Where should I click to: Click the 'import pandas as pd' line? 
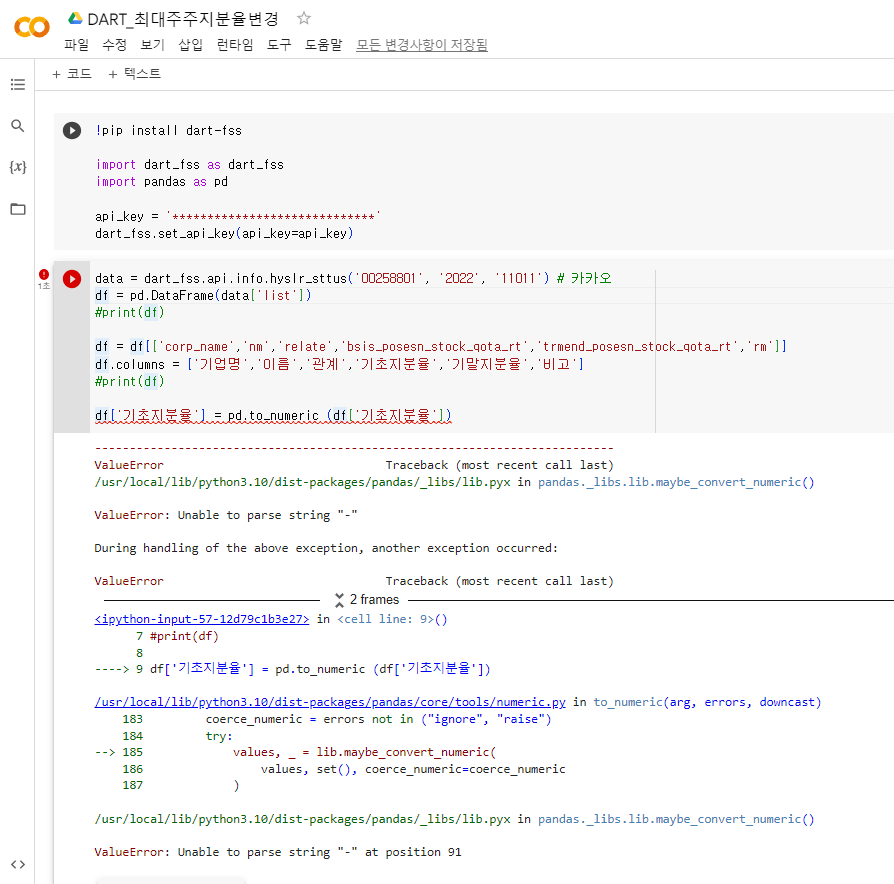point(162,182)
